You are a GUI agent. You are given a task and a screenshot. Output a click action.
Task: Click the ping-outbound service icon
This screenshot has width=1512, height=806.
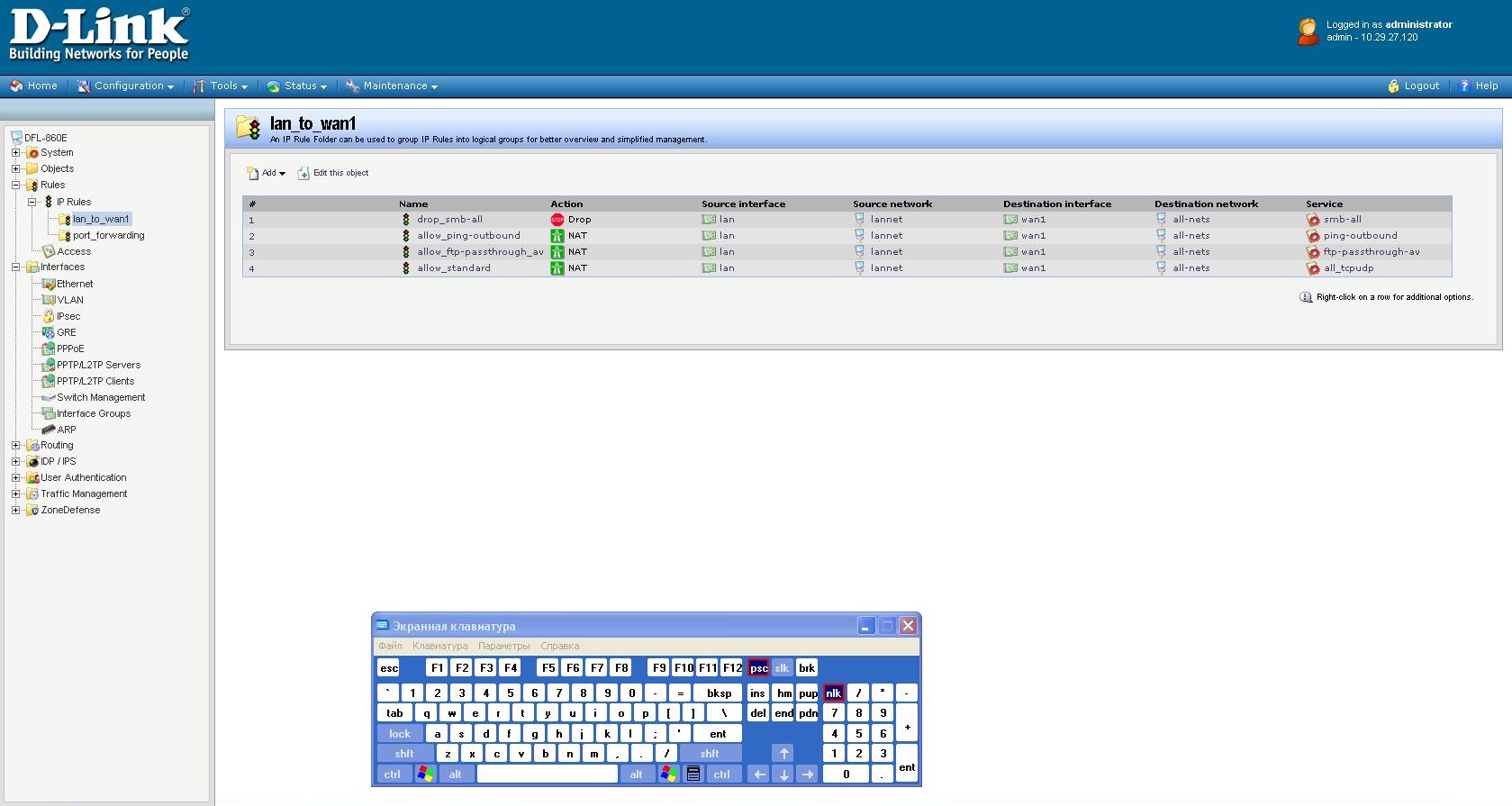click(1313, 236)
